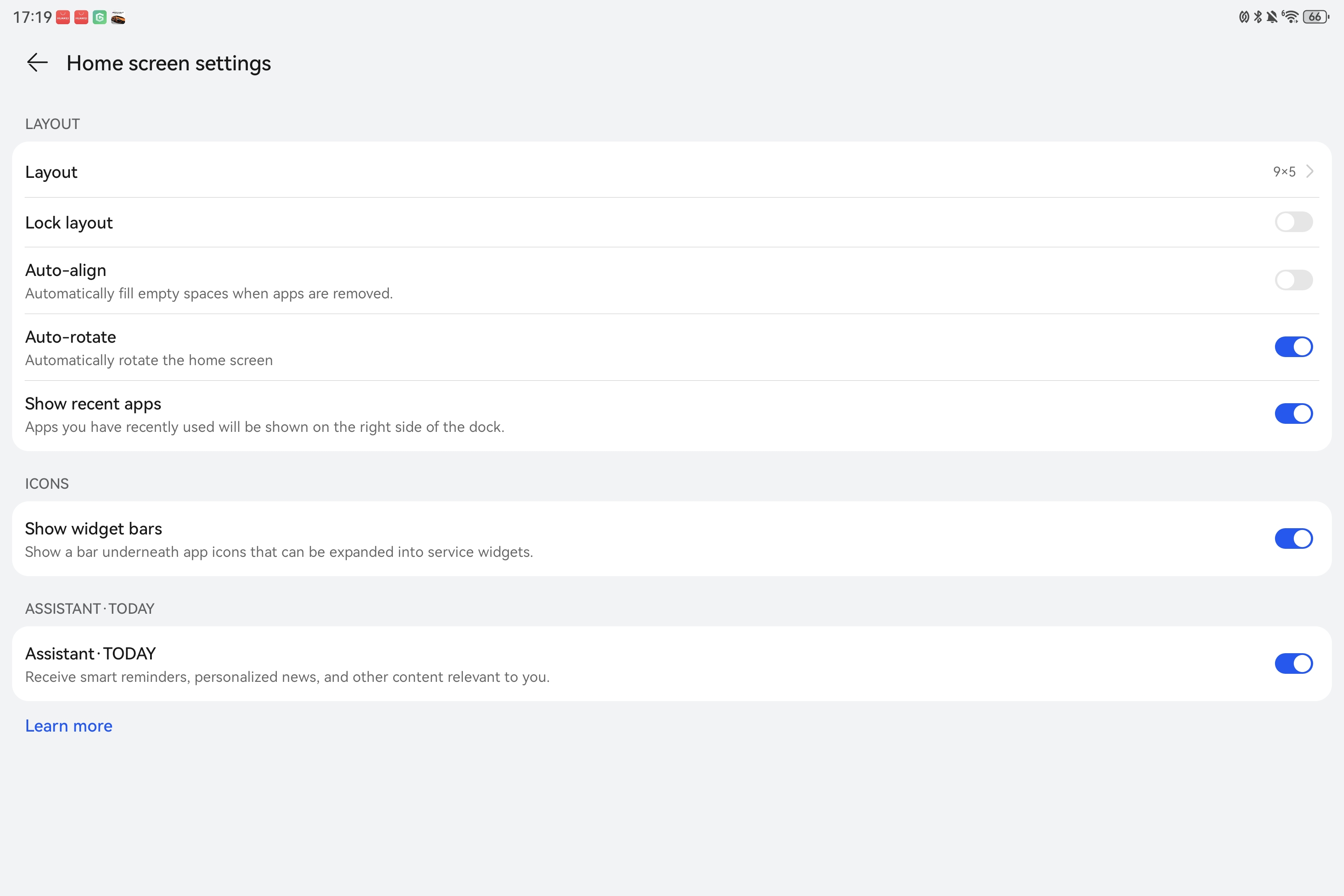This screenshot has width=1344, height=896.
Task: Tap the NFC status icon
Action: coord(1244,17)
